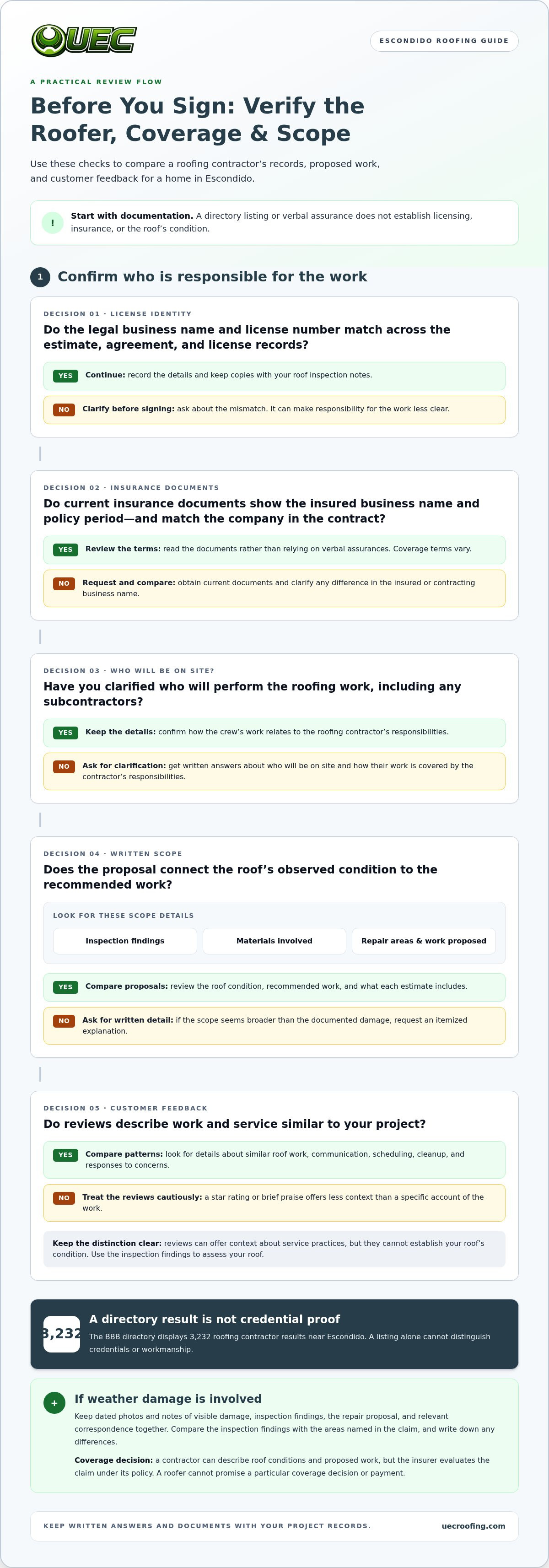Click Repair areas & work proposed chip

click(424, 941)
